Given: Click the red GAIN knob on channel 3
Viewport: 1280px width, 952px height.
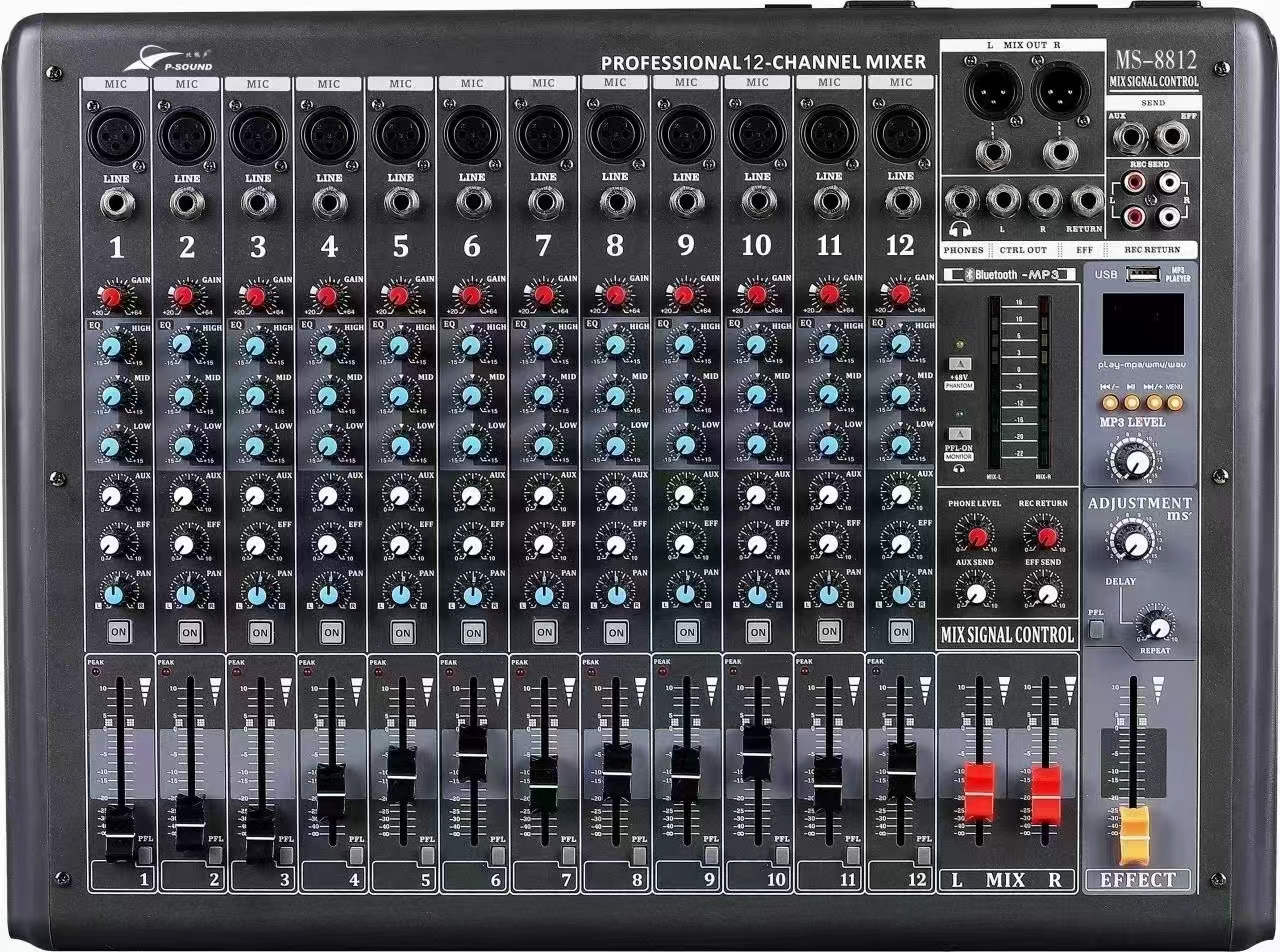Looking at the screenshot, I should pyautogui.click(x=257, y=296).
